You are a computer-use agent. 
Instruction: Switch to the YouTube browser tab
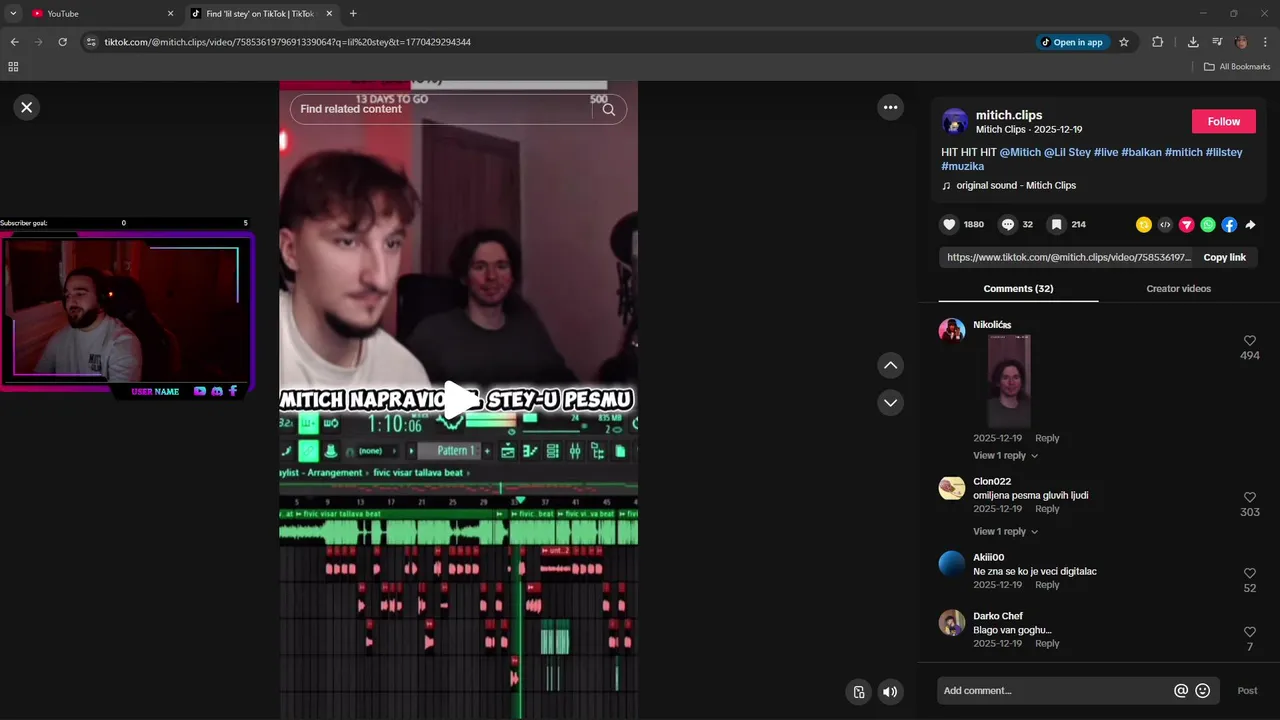click(100, 14)
